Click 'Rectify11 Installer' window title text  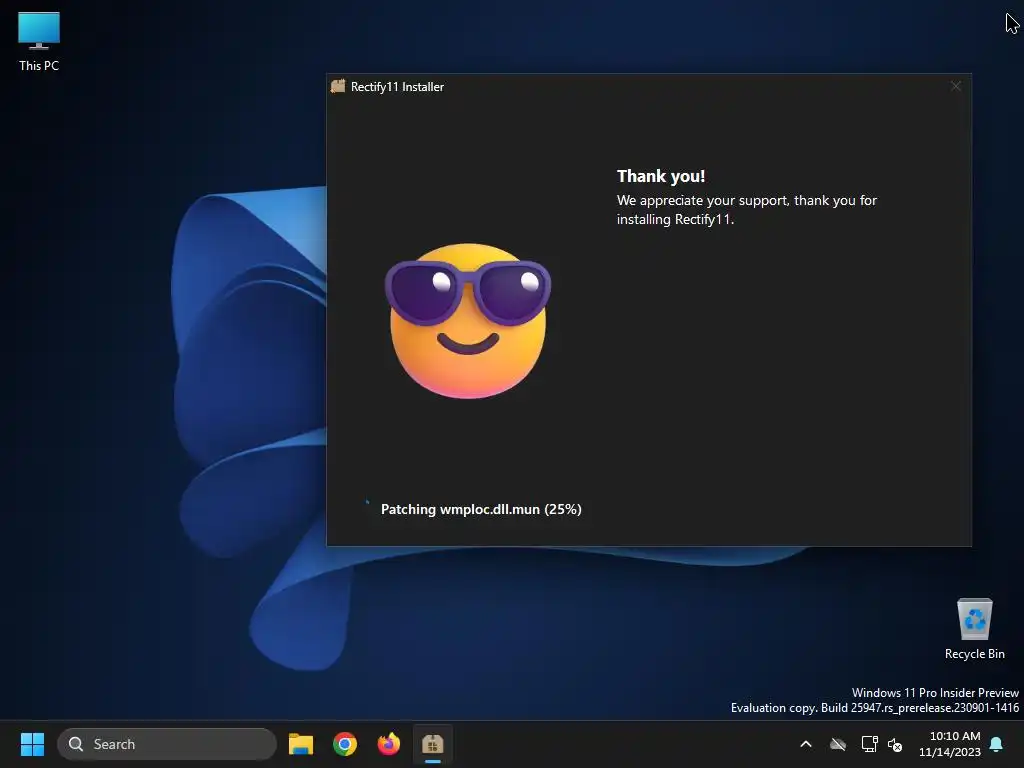click(x=397, y=87)
